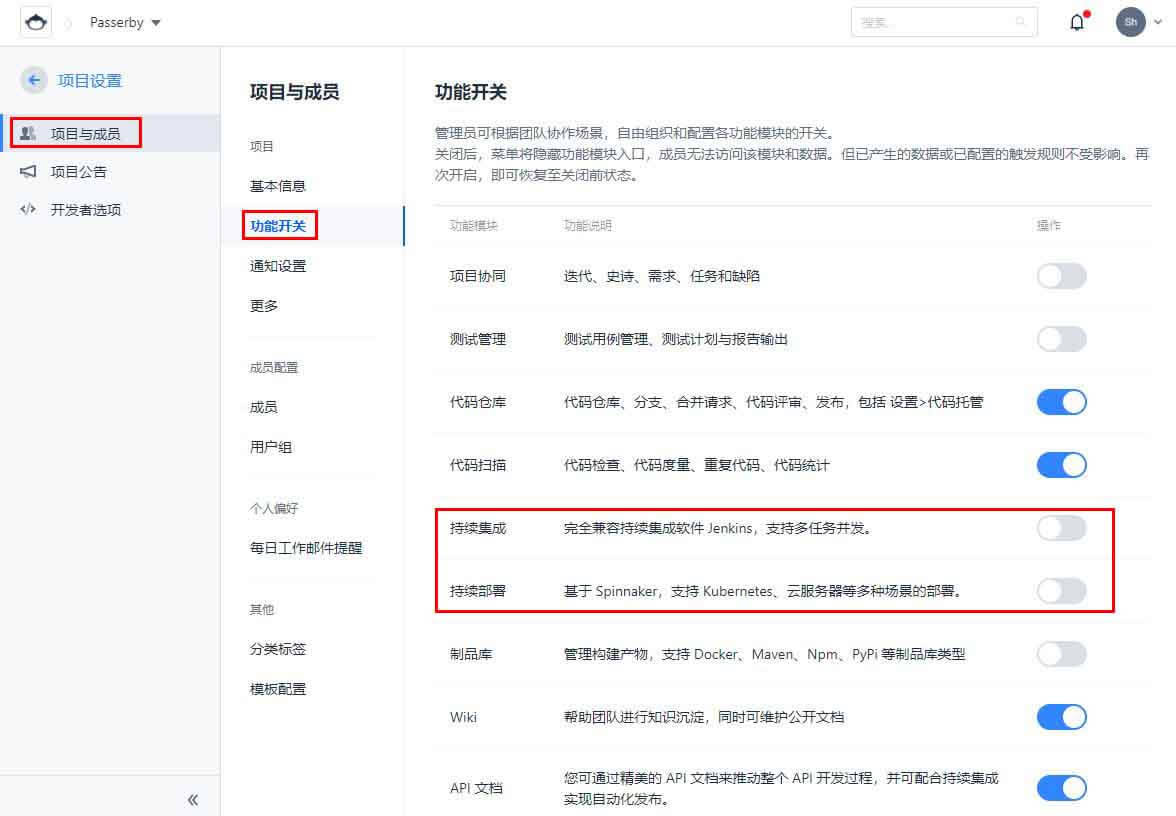Image resolution: width=1176 pixels, height=816 pixels.
Task: Click the 项目公告 megaphone icon
Action: point(28,172)
